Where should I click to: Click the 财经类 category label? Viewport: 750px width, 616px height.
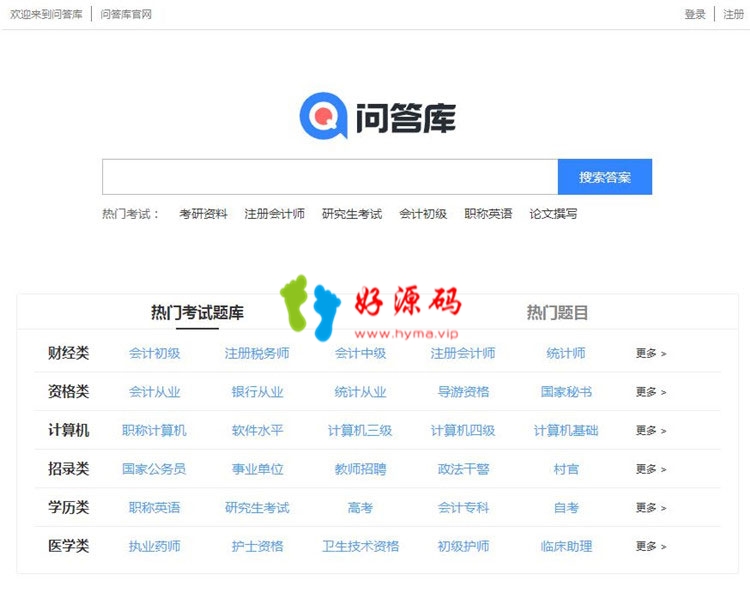click(x=68, y=353)
